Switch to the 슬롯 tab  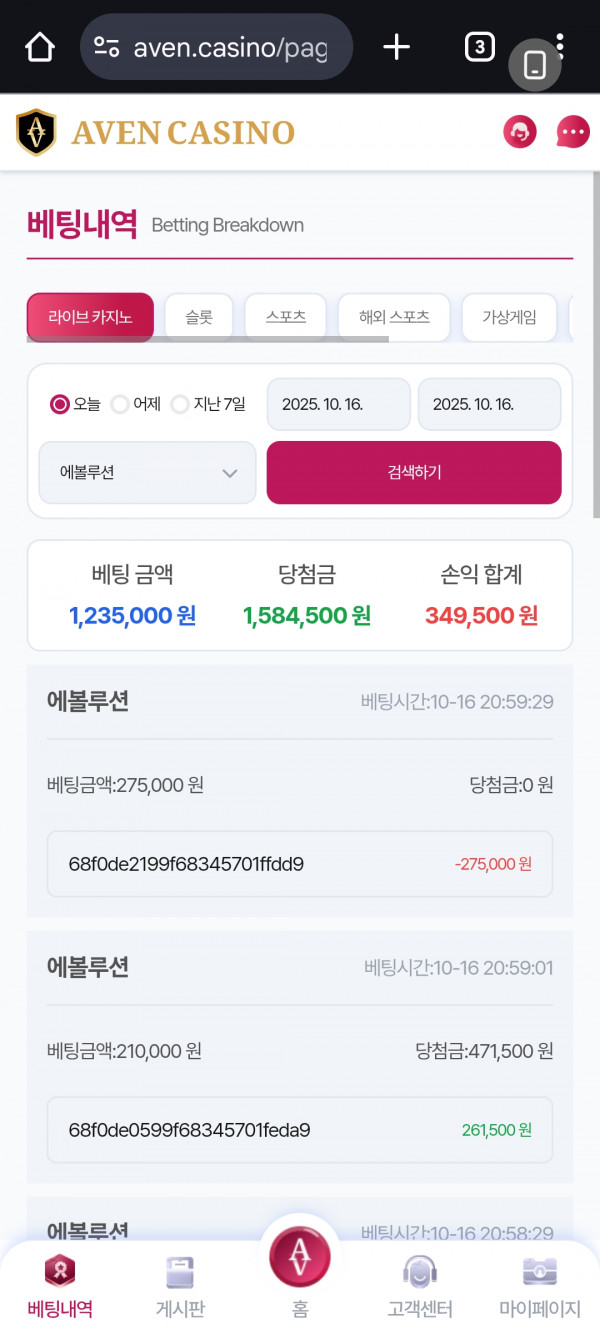click(199, 317)
